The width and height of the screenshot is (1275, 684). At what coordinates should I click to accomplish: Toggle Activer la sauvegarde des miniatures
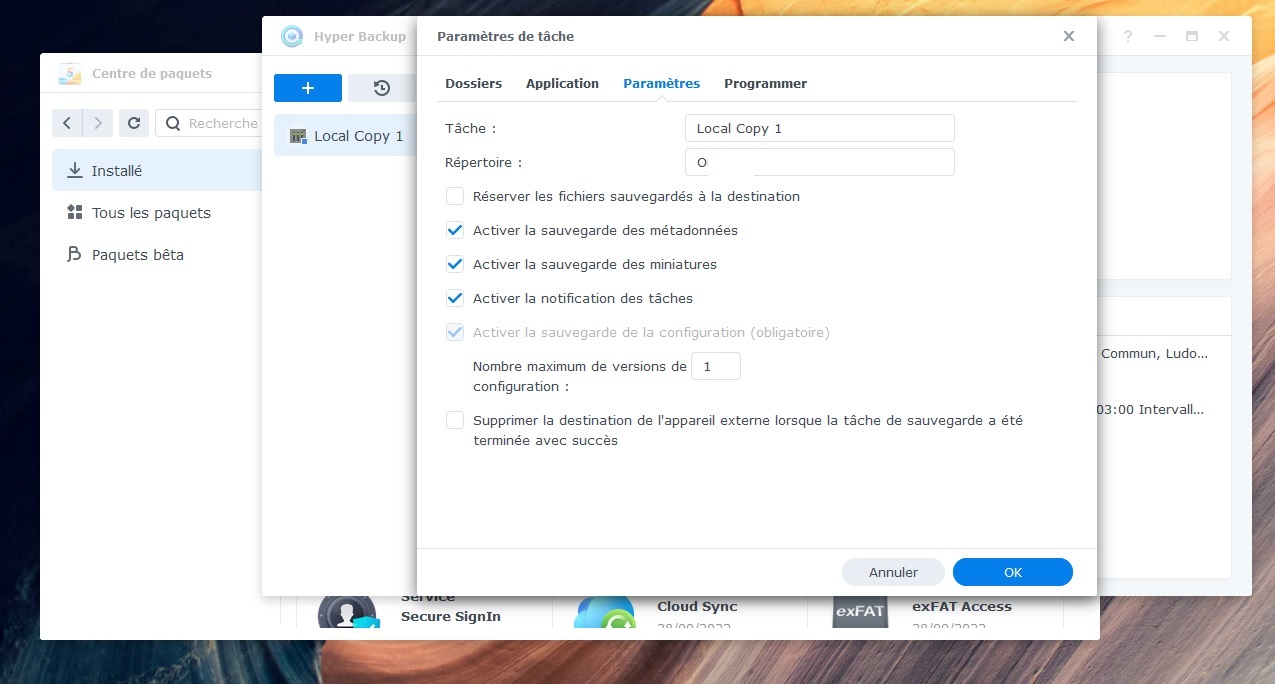click(455, 264)
